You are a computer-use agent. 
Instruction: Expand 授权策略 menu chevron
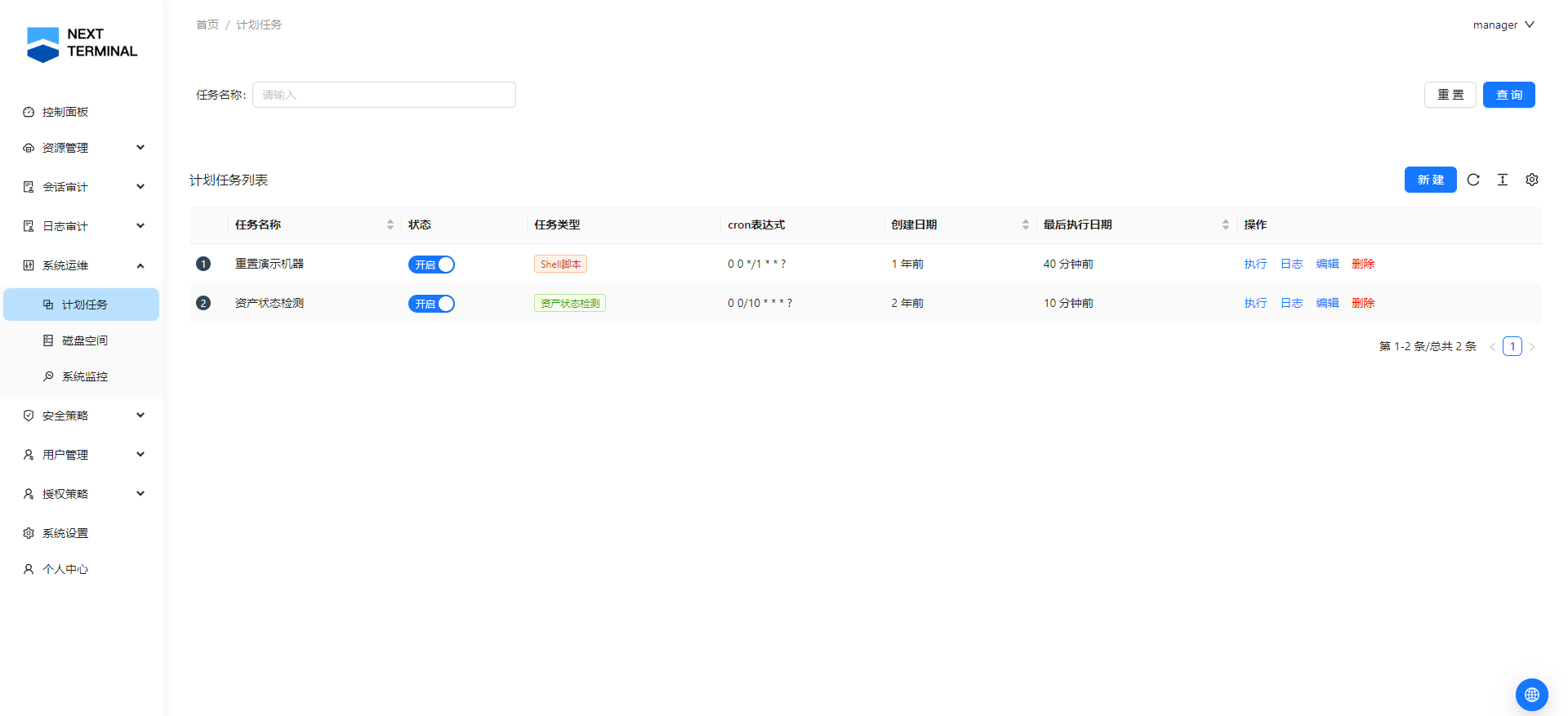[x=140, y=494]
